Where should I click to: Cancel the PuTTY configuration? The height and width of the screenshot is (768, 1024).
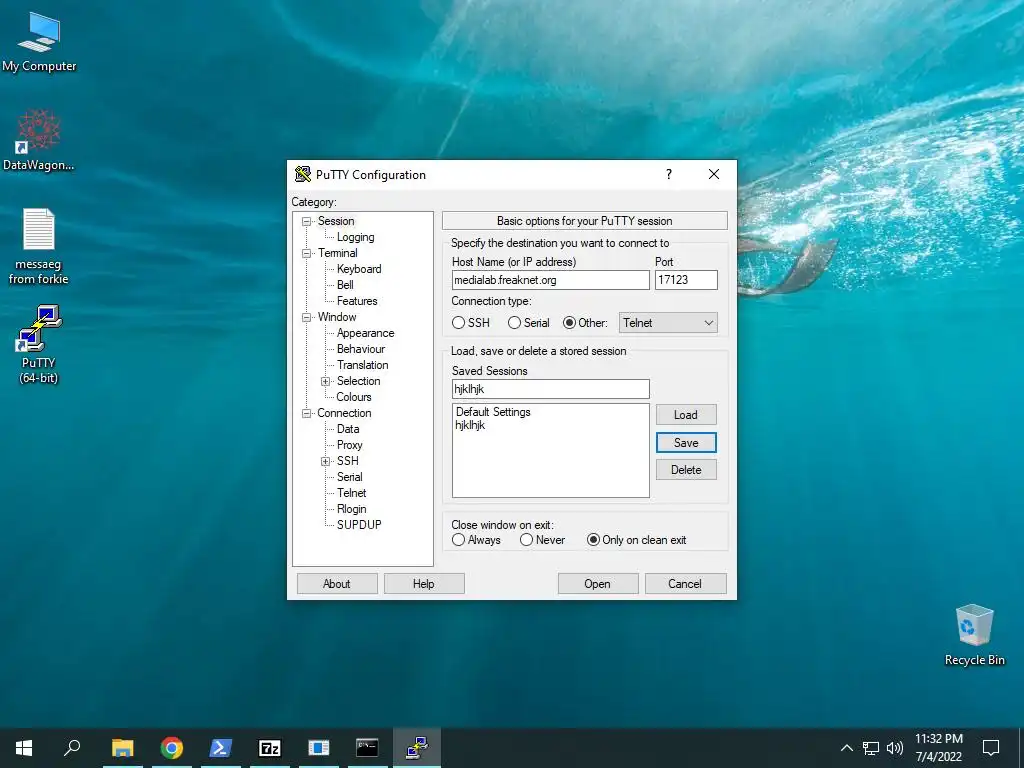pos(685,584)
